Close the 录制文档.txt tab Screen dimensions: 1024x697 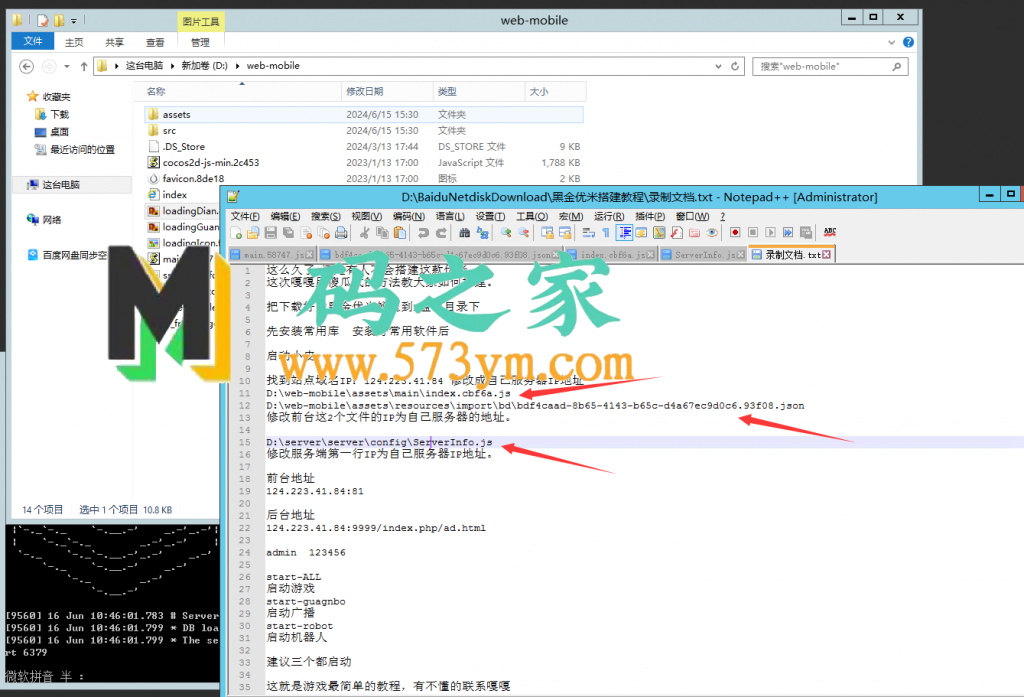[x=826, y=255]
